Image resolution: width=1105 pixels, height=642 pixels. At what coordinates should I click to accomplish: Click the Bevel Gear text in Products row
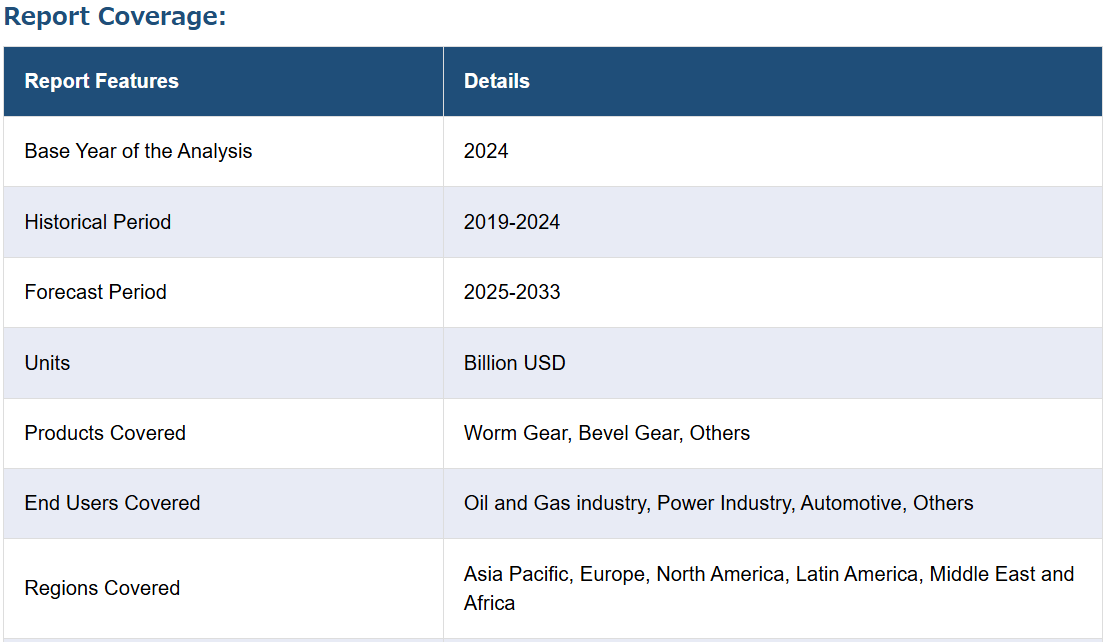pyautogui.click(x=629, y=433)
